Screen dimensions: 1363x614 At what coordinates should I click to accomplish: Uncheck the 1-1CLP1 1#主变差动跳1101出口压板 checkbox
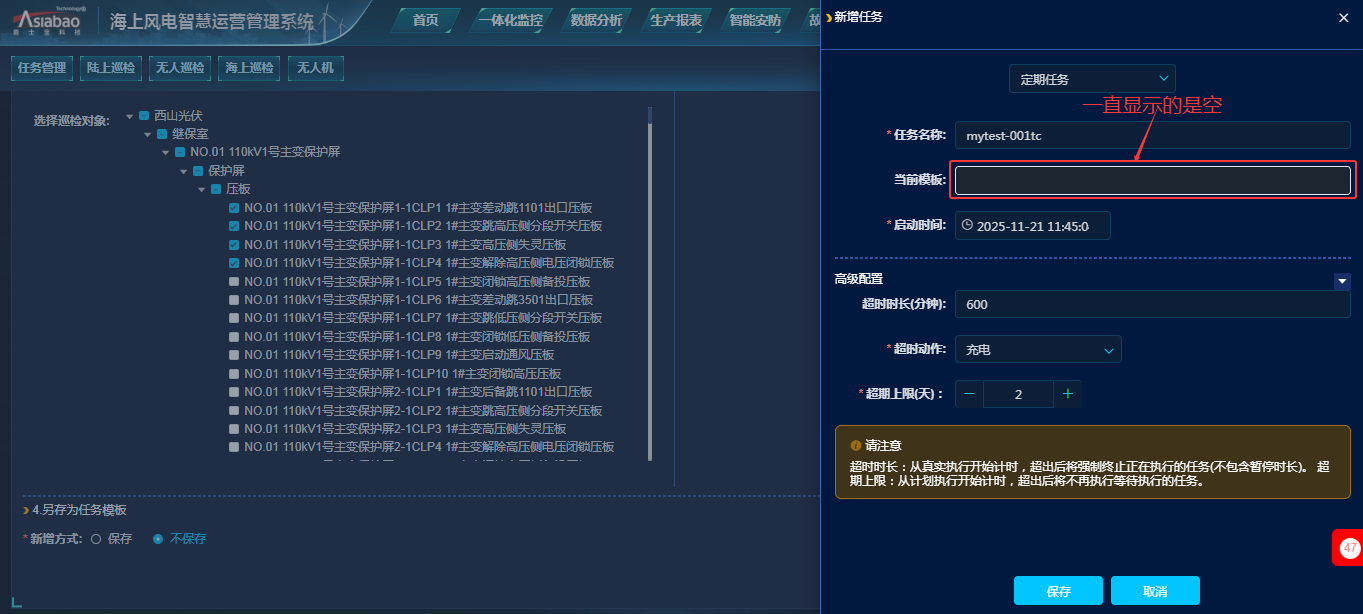pyautogui.click(x=234, y=208)
